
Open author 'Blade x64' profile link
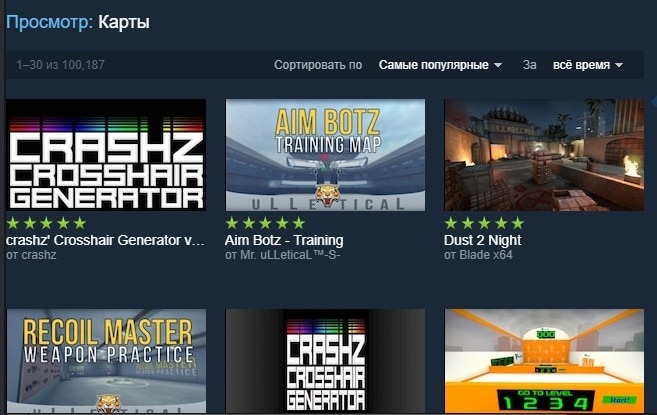click(486, 255)
